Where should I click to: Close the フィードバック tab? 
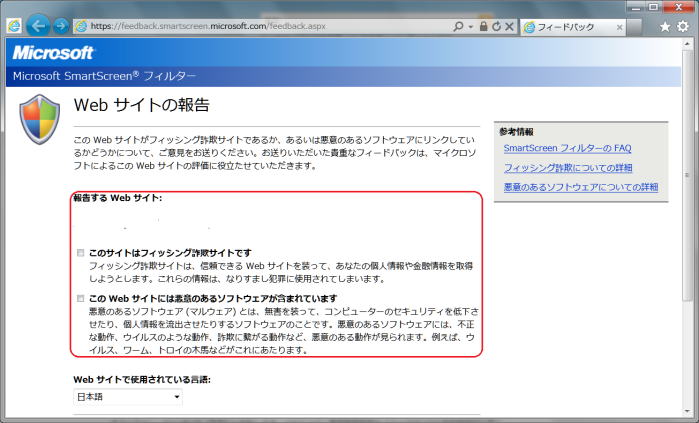tap(619, 27)
